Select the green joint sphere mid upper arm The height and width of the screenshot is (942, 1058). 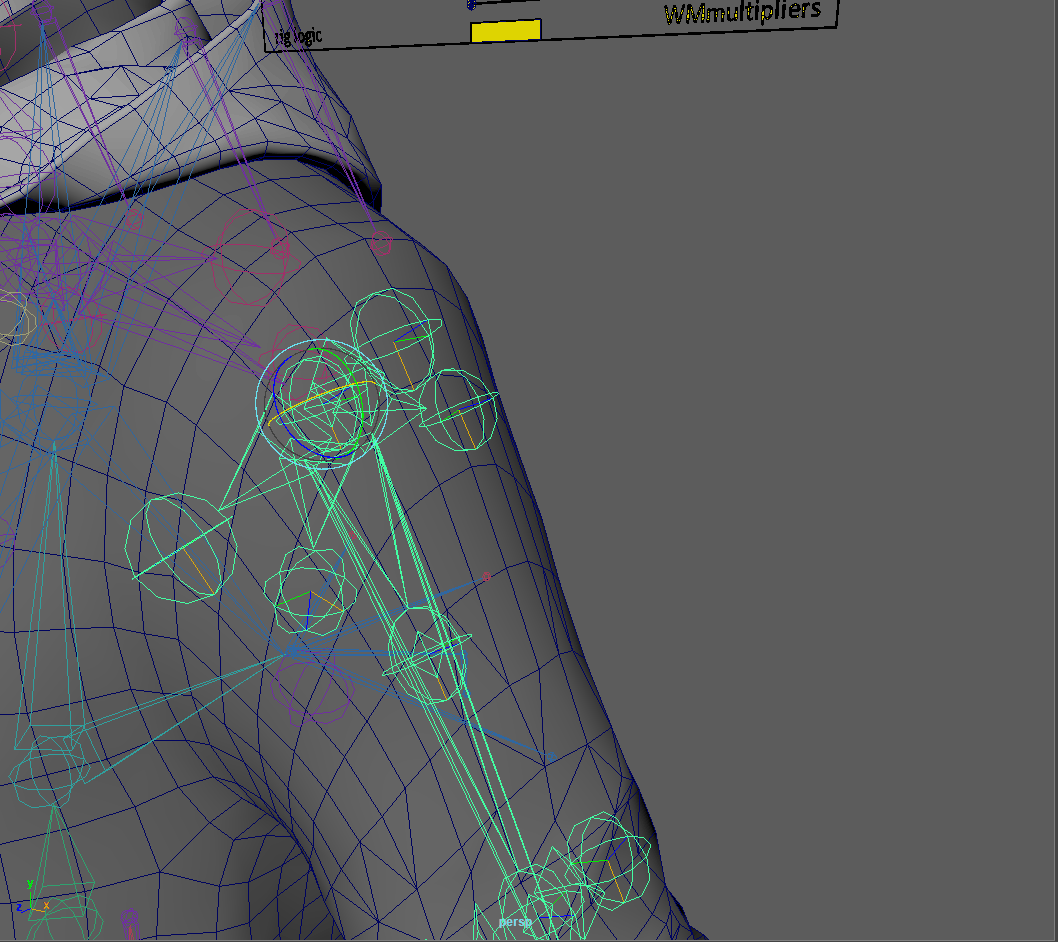click(x=428, y=655)
